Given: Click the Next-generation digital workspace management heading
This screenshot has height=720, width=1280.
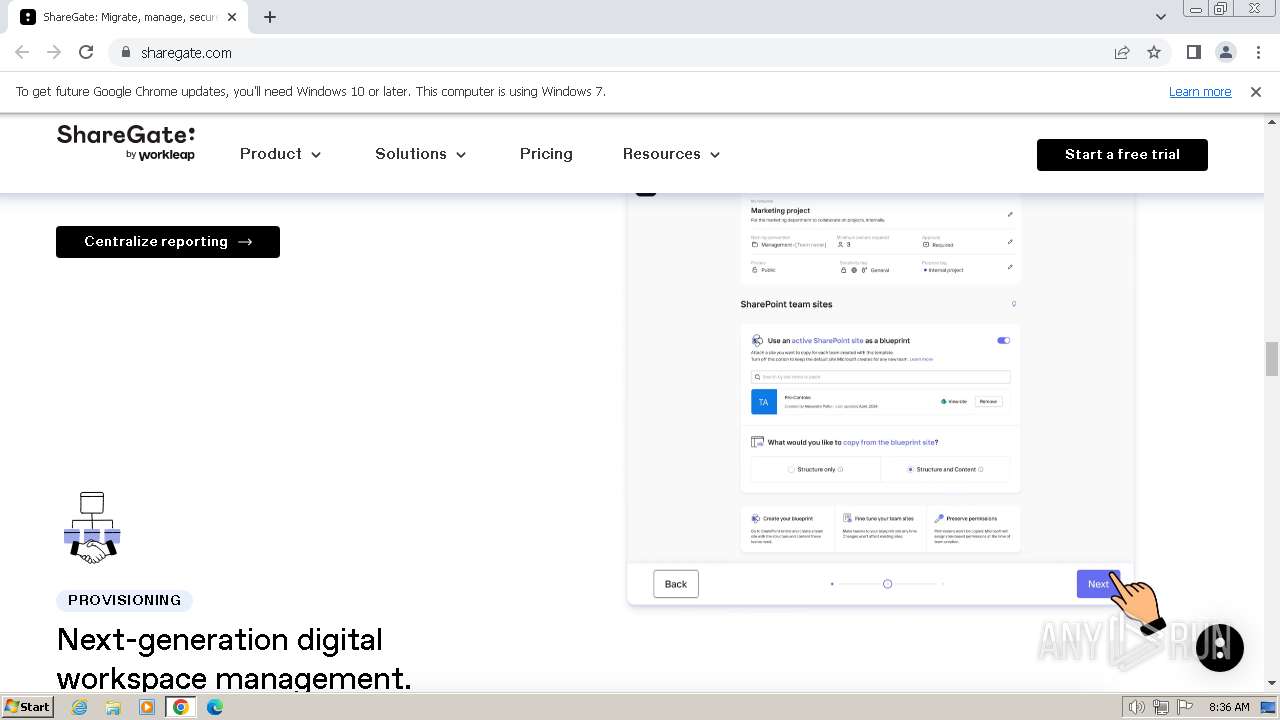Looking at the screenshot, I should (234, 658).
